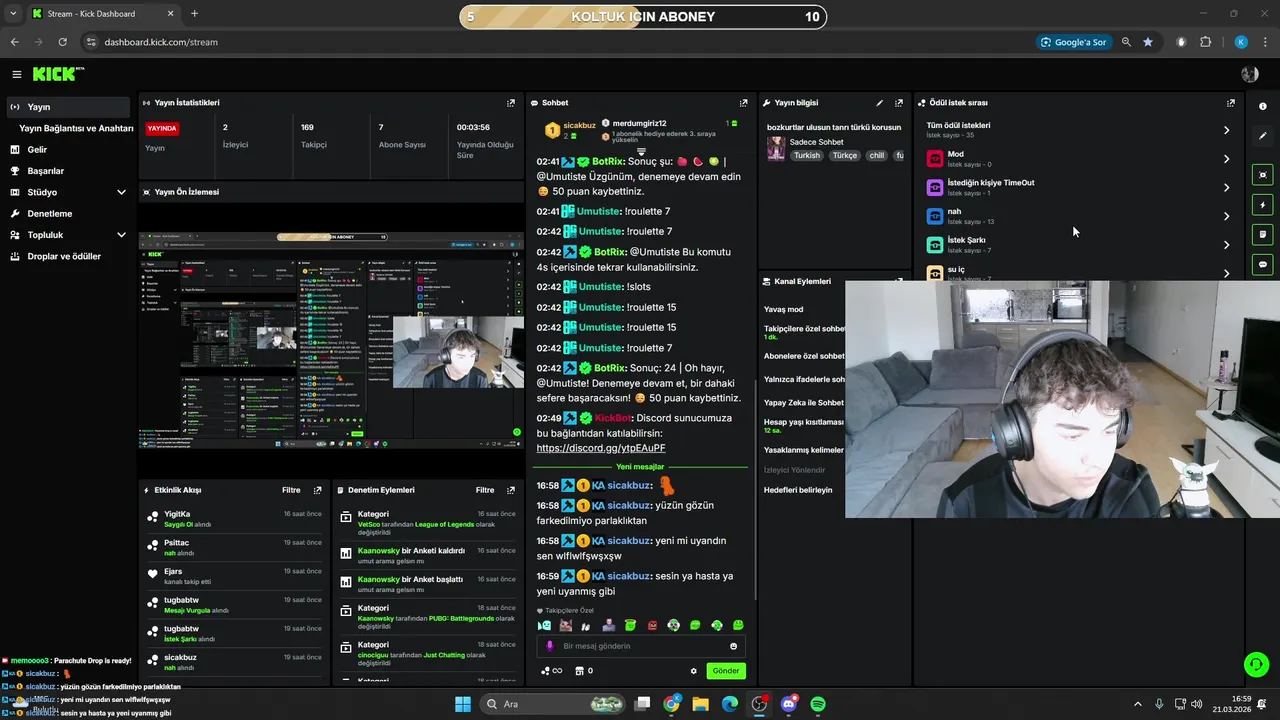
Task: Open the emoji picker in chat input
Action: point(733,646)
